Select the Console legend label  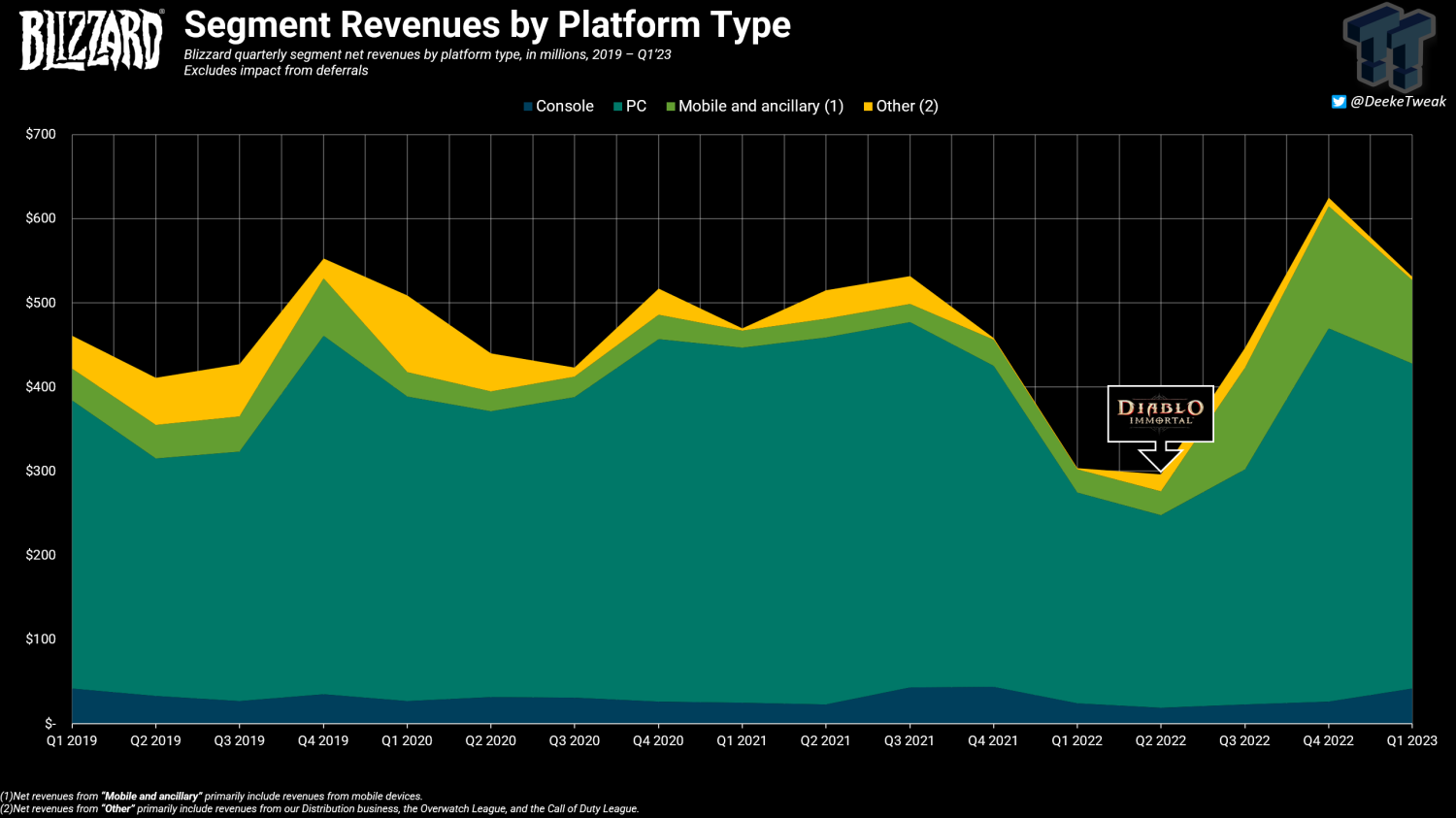point(565,107)
